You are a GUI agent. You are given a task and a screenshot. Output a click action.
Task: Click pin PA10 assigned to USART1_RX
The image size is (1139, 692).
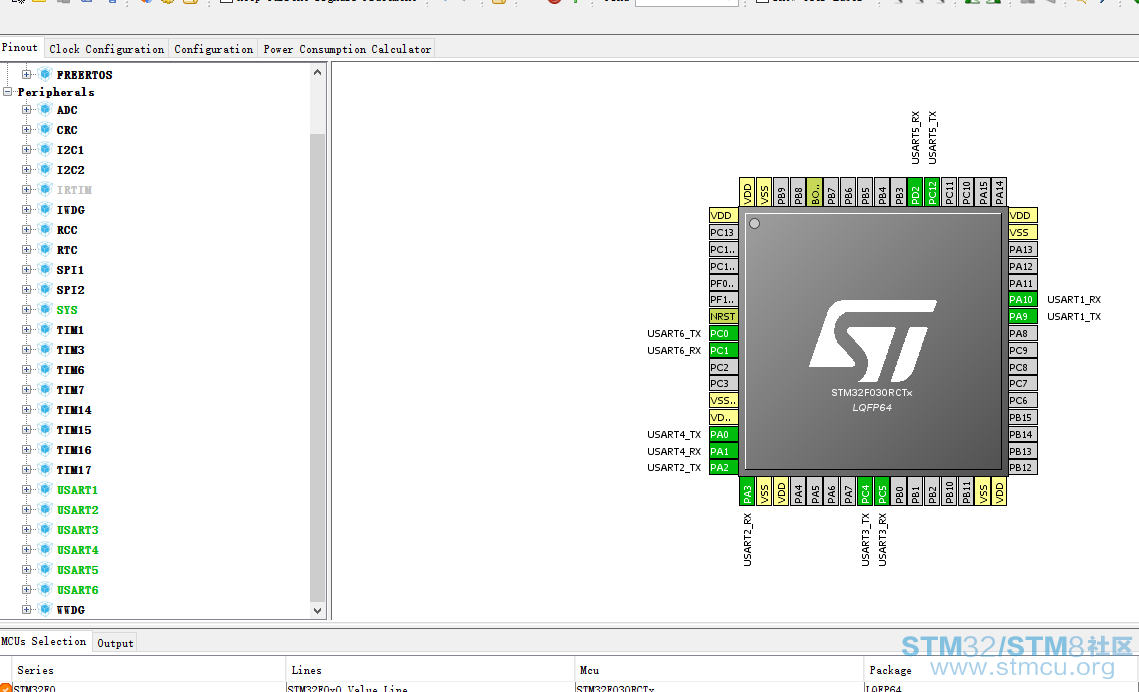1022,299
